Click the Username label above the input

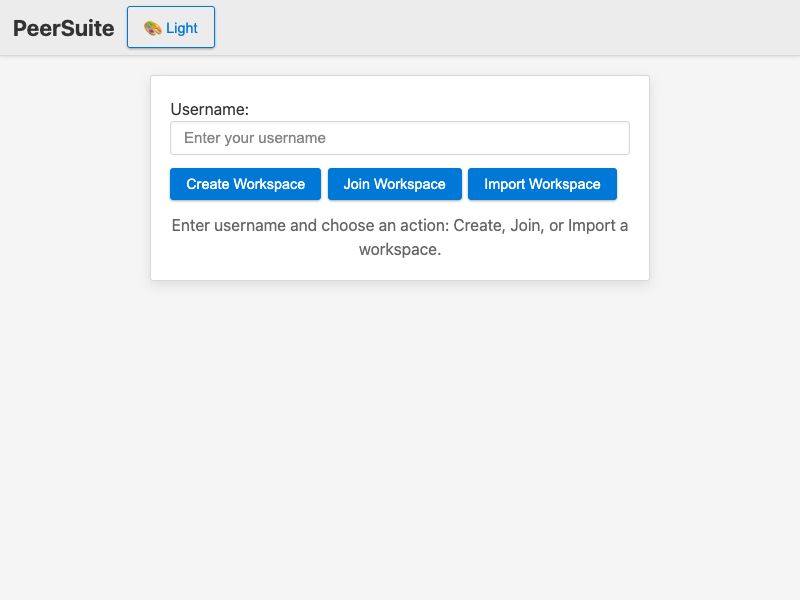pyautogui.click(x=211, y=109)
